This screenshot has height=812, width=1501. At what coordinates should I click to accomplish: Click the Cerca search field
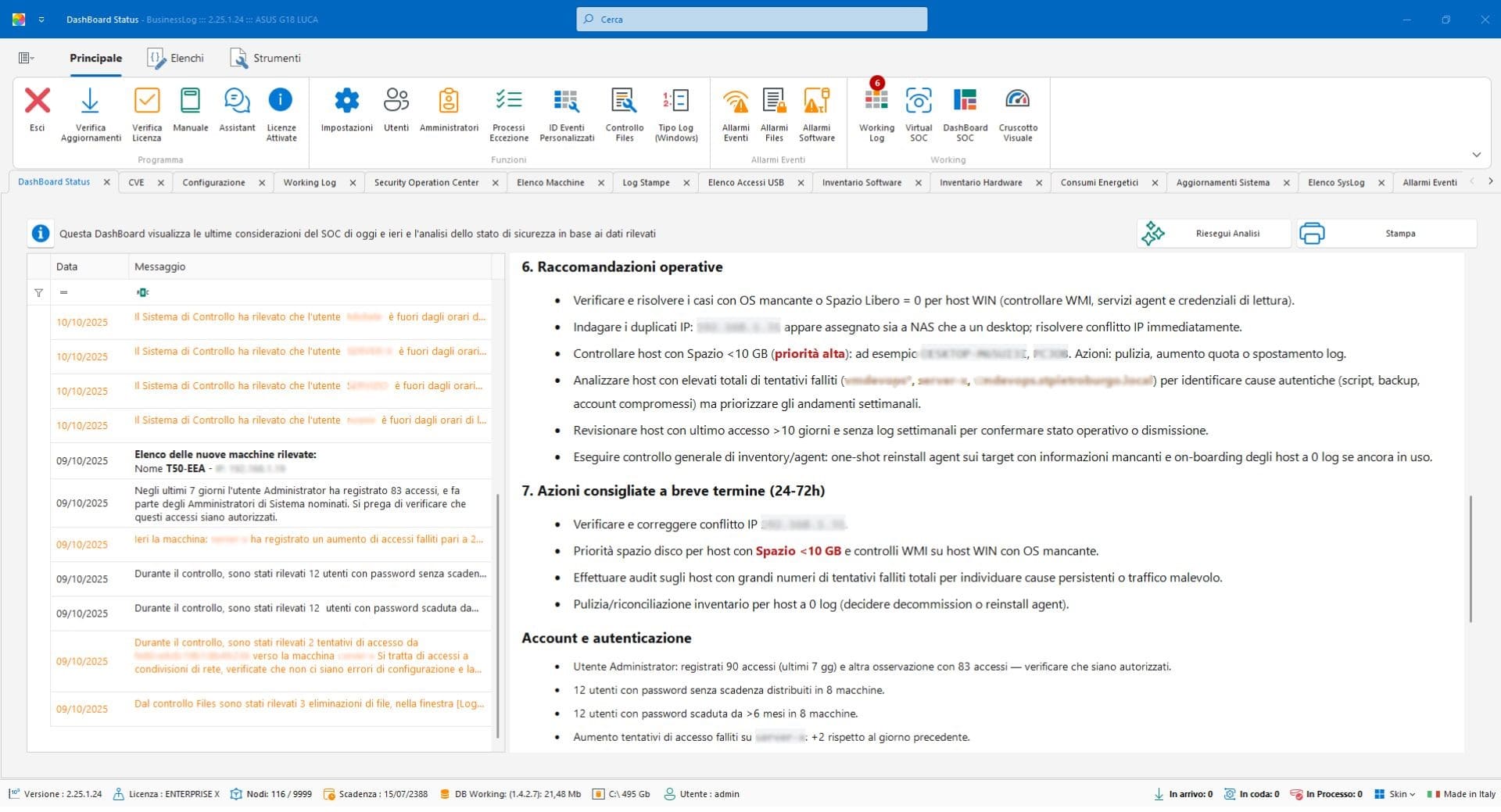pos(751,20)
